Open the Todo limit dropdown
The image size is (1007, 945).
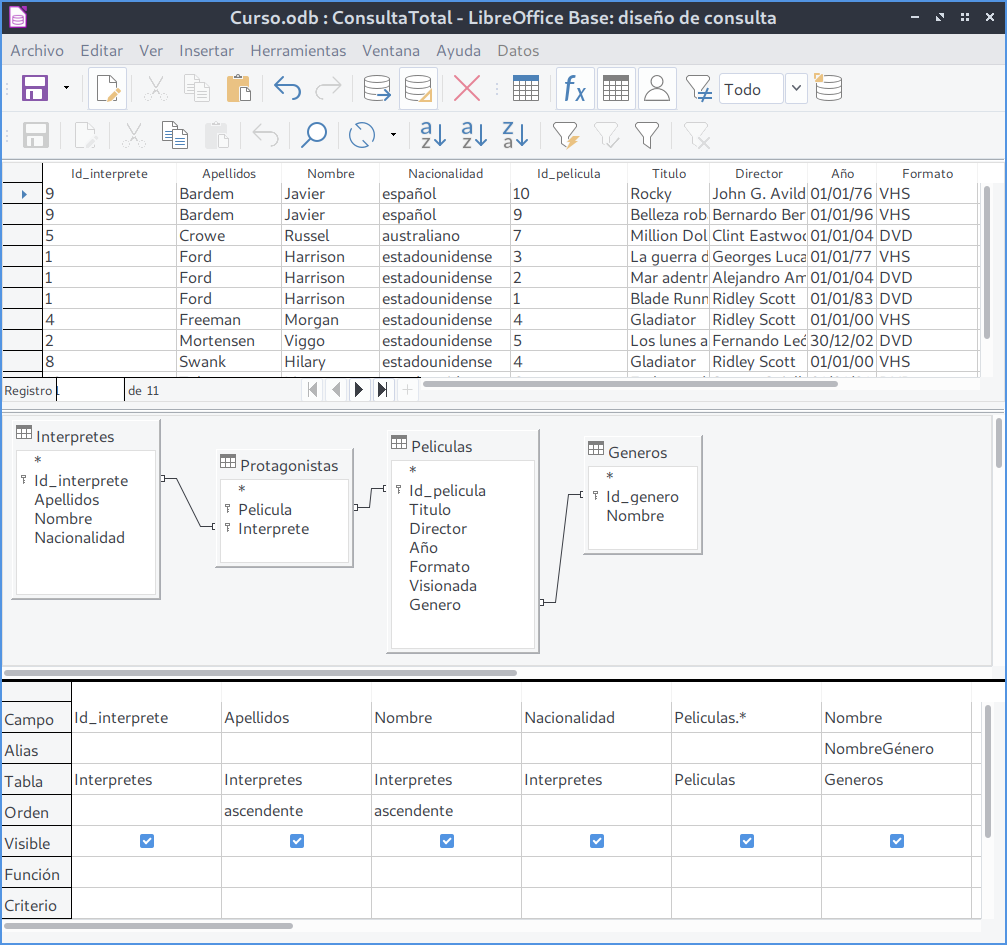coord(796,89)
